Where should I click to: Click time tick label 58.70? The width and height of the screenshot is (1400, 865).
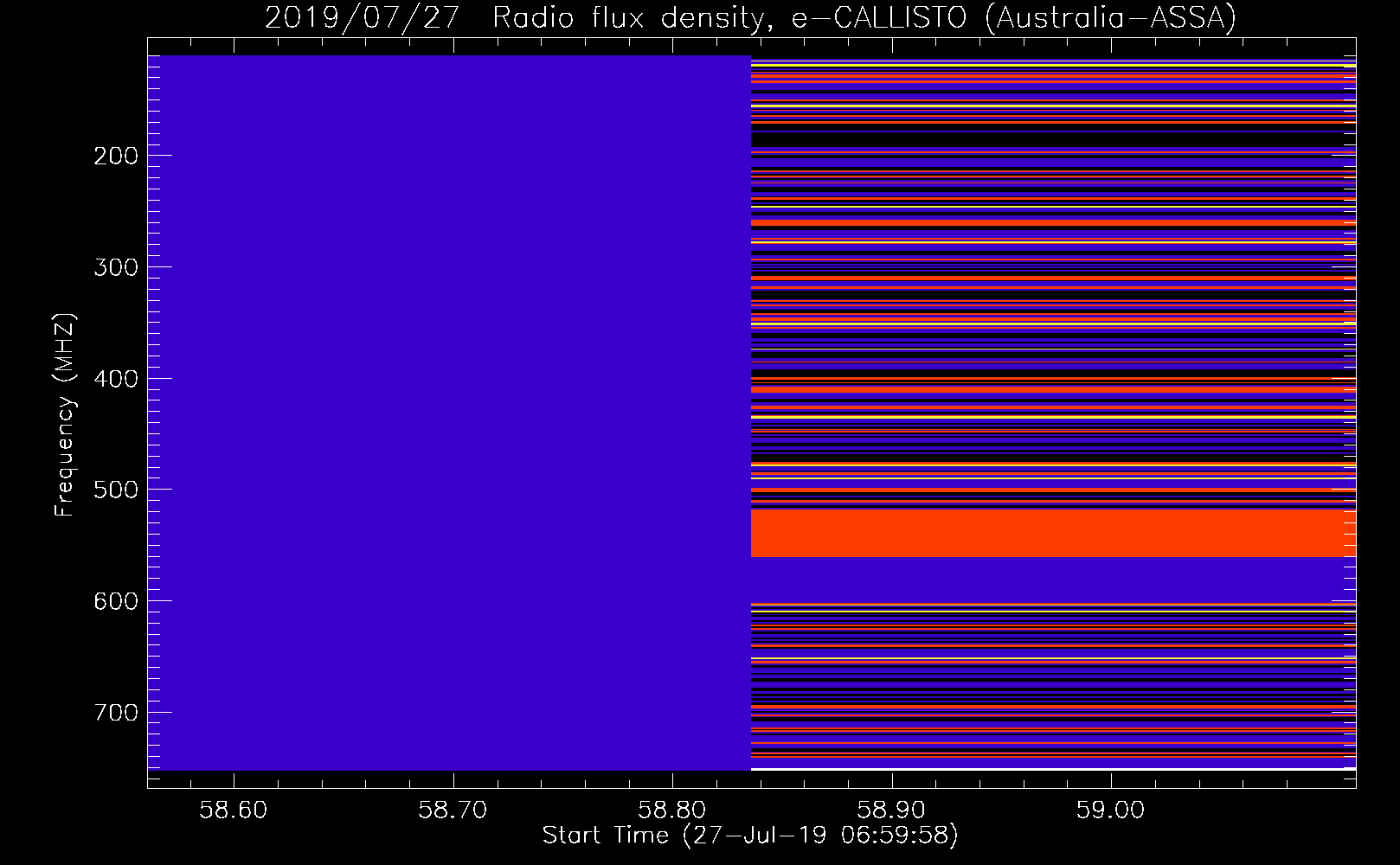tap(453, 811)
